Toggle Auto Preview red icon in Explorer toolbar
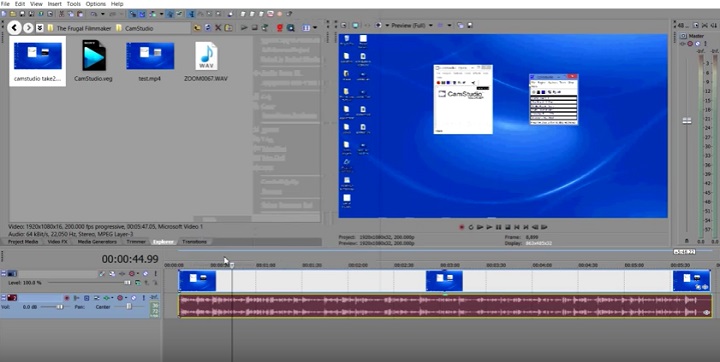Viewport: 720px width, 362px height. pyautogui.click(x=279, y=28)
